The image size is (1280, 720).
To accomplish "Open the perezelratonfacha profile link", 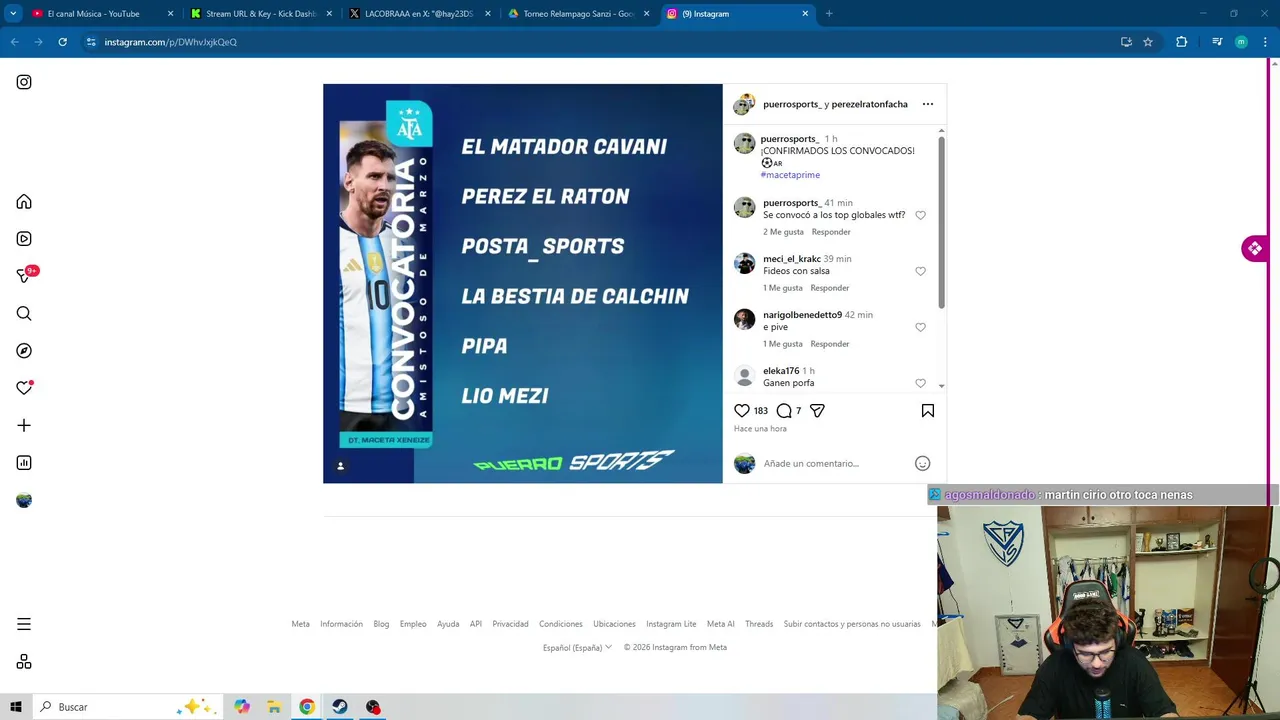I will (870, 104).
